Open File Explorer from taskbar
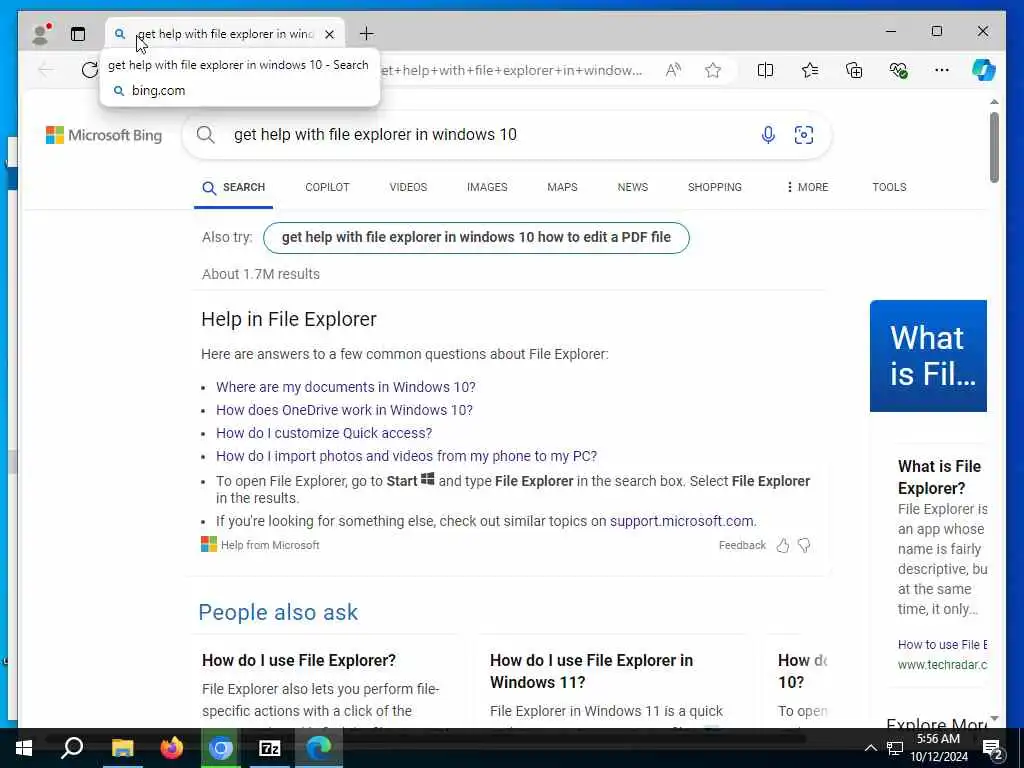The image size is (1024, 768). click(x=122, y=748)
